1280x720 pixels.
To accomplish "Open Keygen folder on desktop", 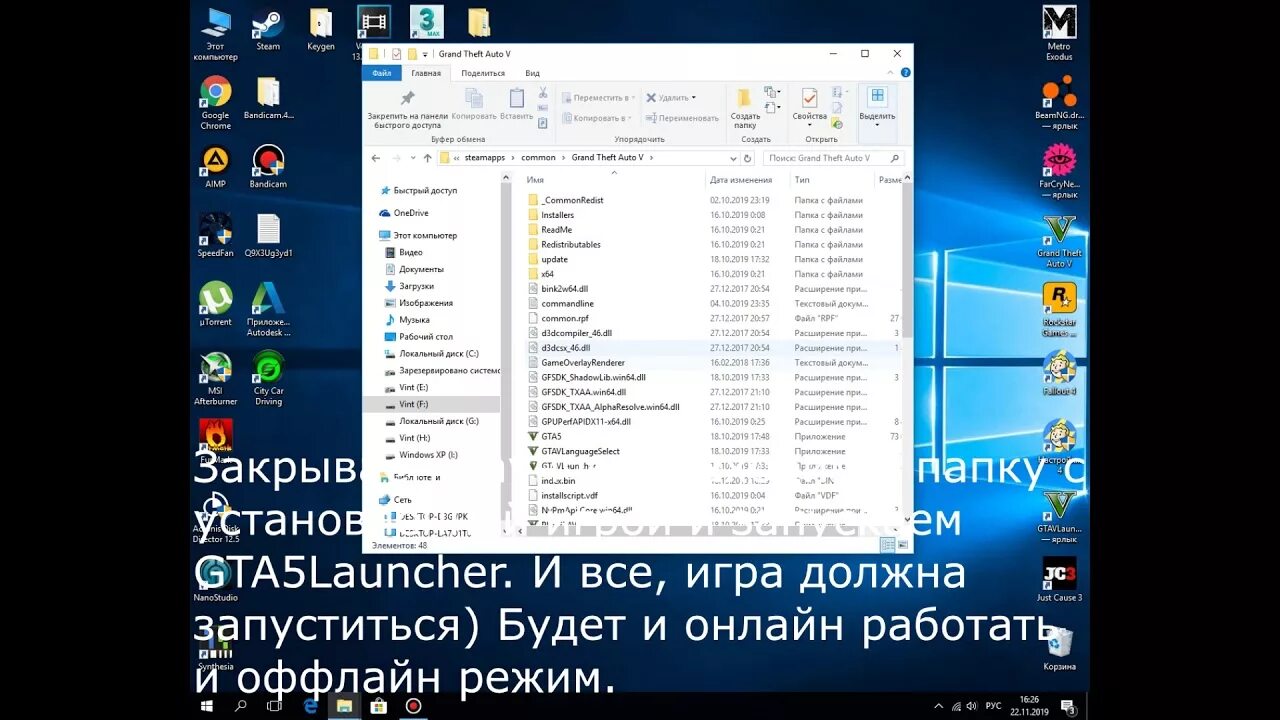I will tap(321, 30).
